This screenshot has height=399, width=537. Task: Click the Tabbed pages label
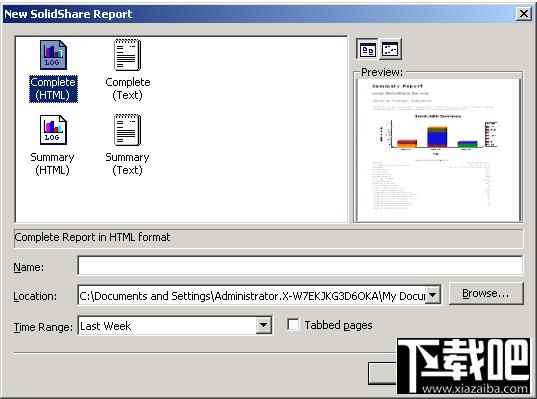tap(338, 325)
